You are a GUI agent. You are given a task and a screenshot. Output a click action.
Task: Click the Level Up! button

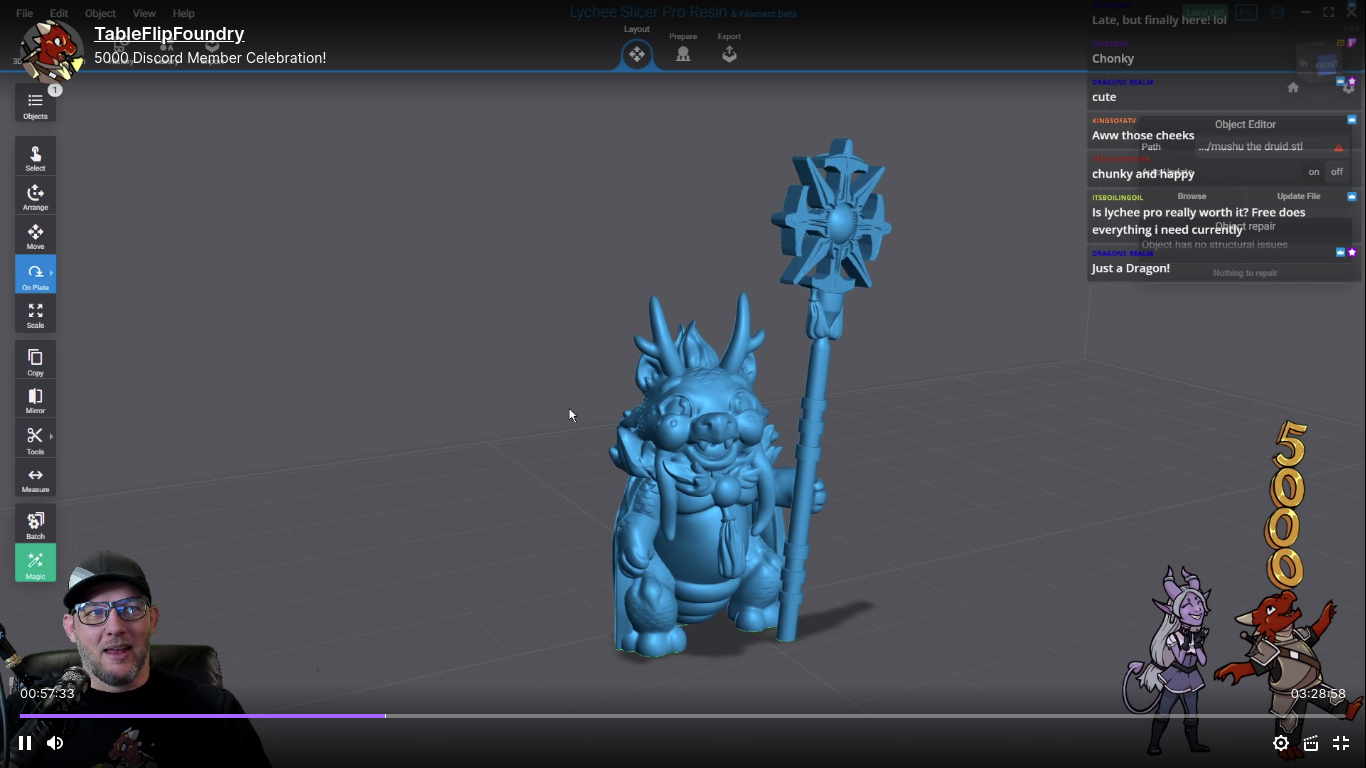(1206, 12)
